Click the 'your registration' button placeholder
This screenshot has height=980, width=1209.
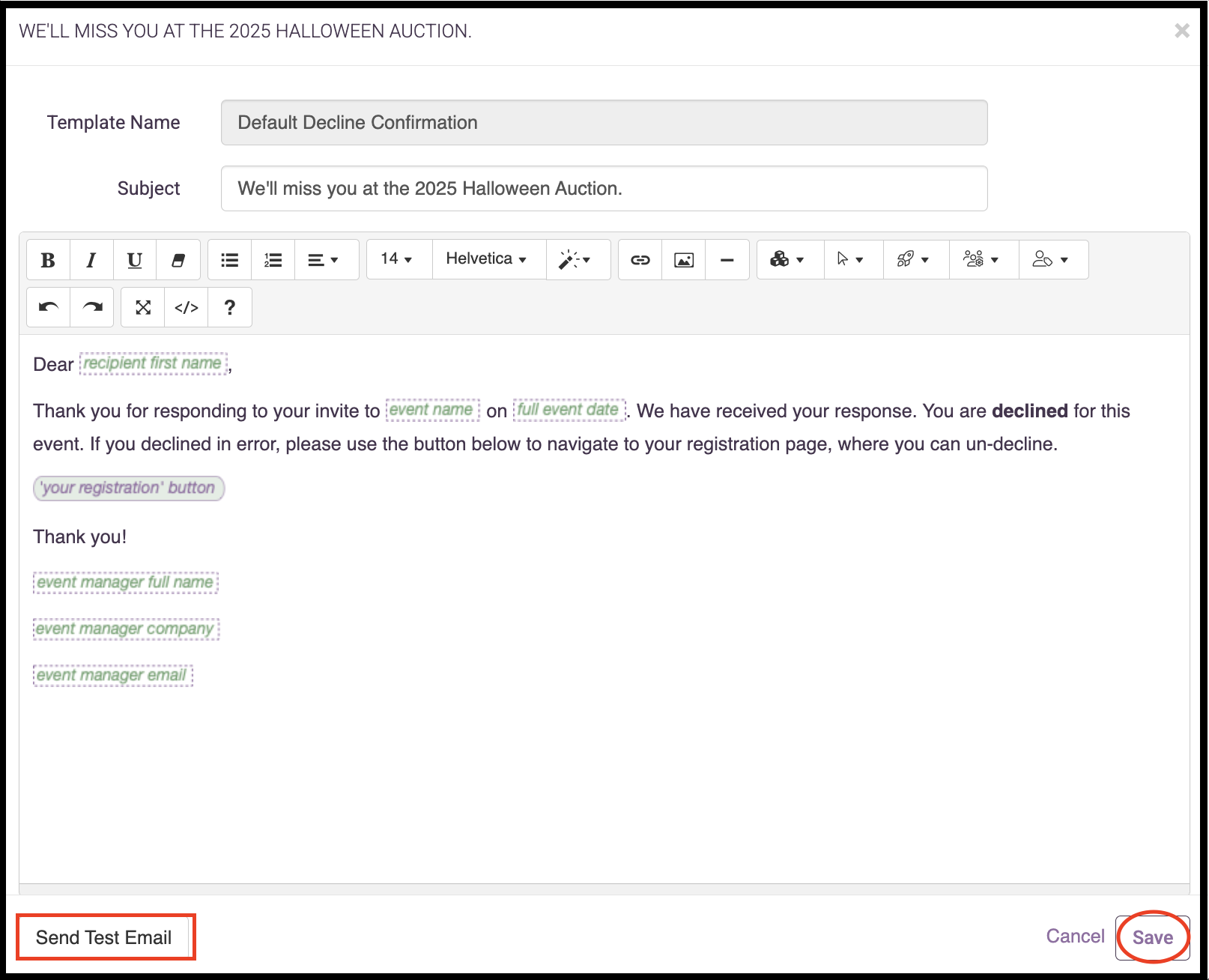click(x=129, y=489)
